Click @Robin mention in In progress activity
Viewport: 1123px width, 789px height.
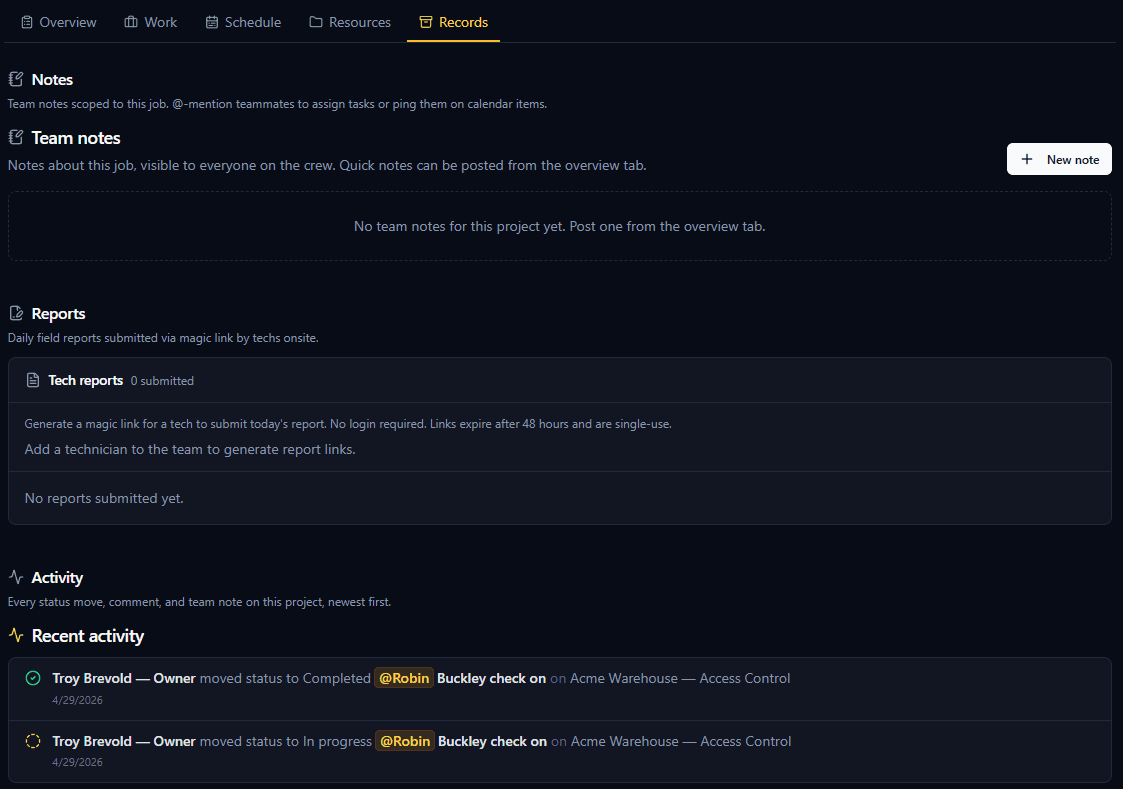(x=405, y=741)
